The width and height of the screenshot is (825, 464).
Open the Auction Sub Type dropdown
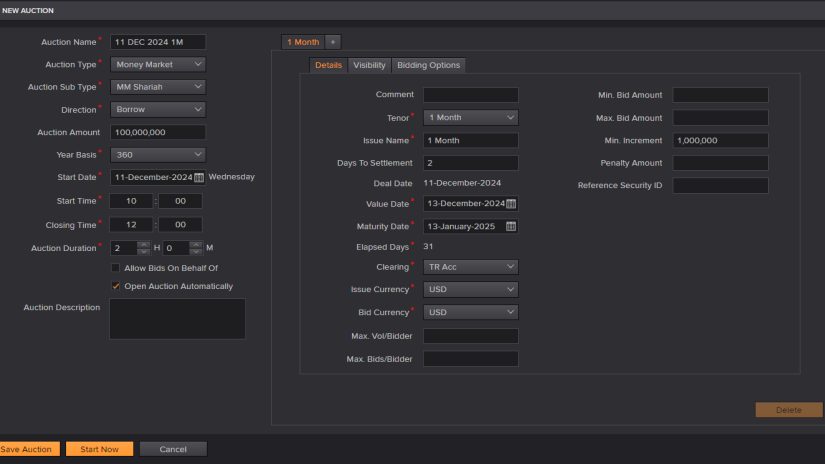(x=158, y=87)
